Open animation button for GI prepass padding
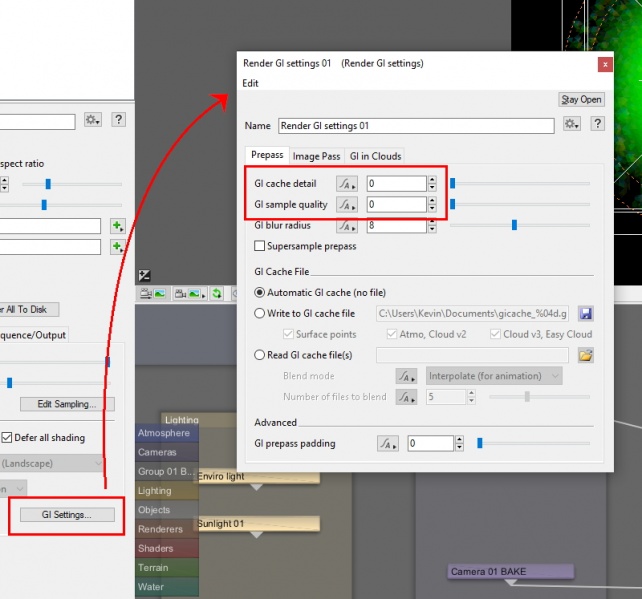 [x=387, y=443]
